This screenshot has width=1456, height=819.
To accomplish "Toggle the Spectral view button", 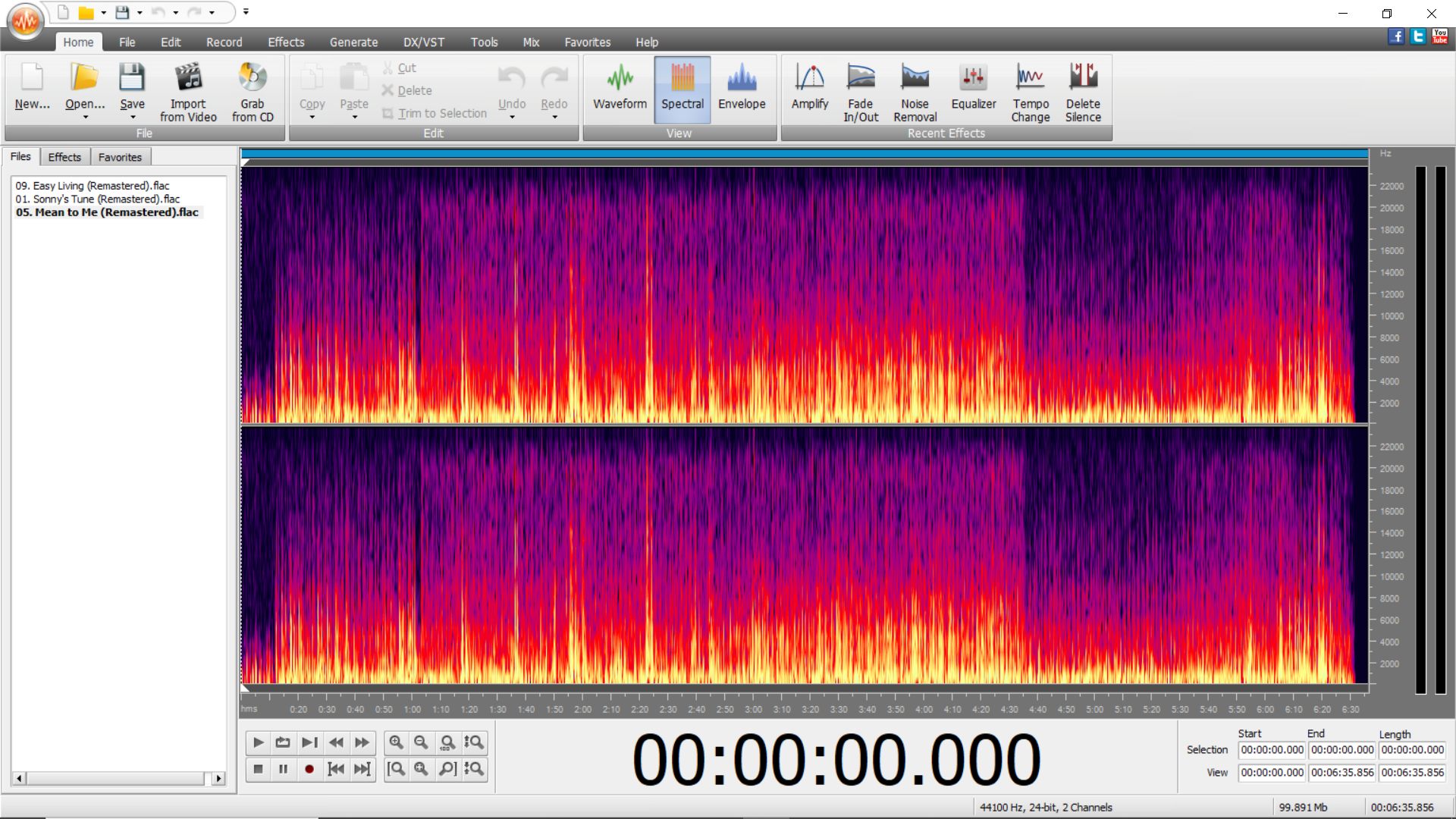I will 682,89.
